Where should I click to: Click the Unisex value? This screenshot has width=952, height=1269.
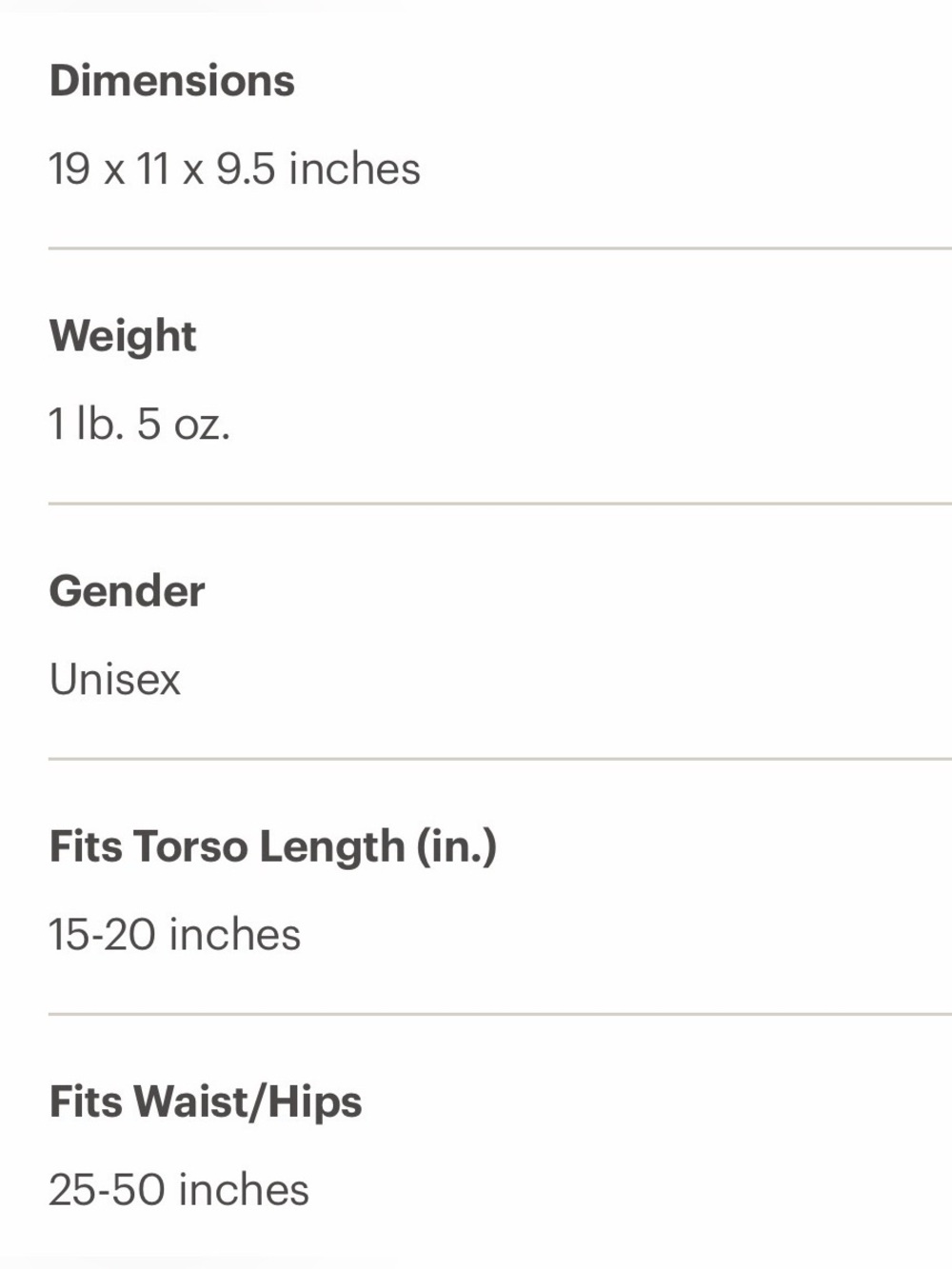click(x=114, y=679)
